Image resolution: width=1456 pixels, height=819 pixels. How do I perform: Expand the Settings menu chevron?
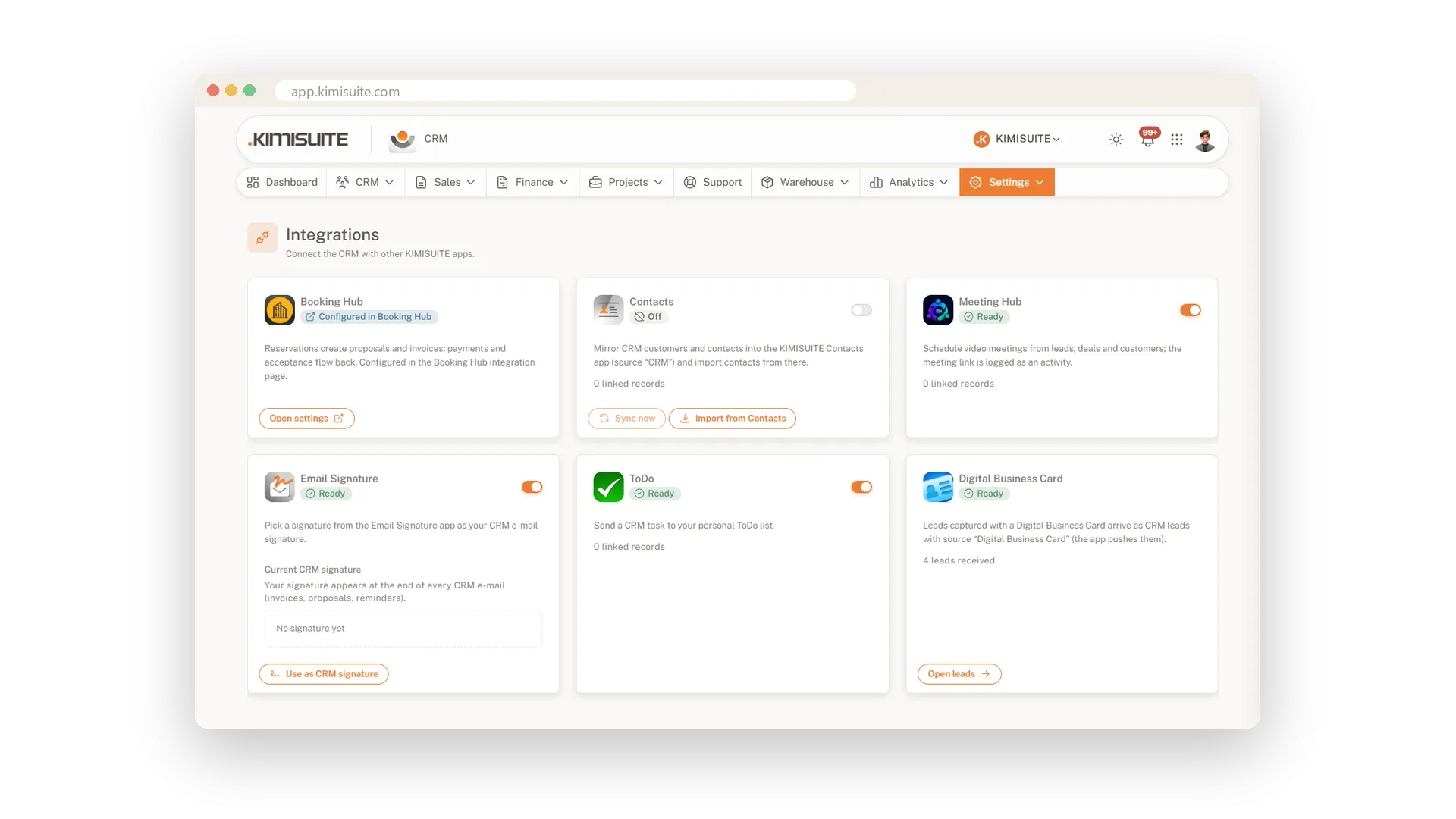[1040, 183]
